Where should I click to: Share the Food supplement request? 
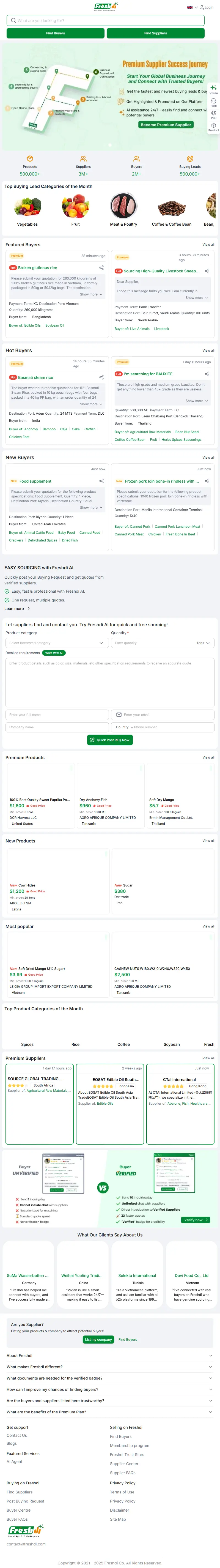(101, 481)
